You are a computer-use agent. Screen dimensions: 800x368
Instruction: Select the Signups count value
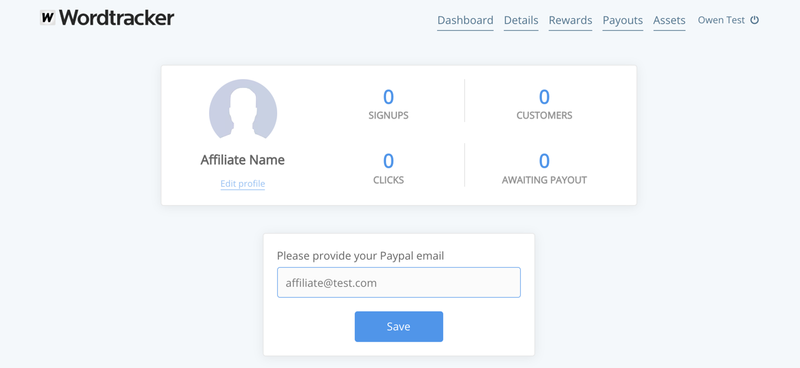pyautogui.click(x=388, y=97)
